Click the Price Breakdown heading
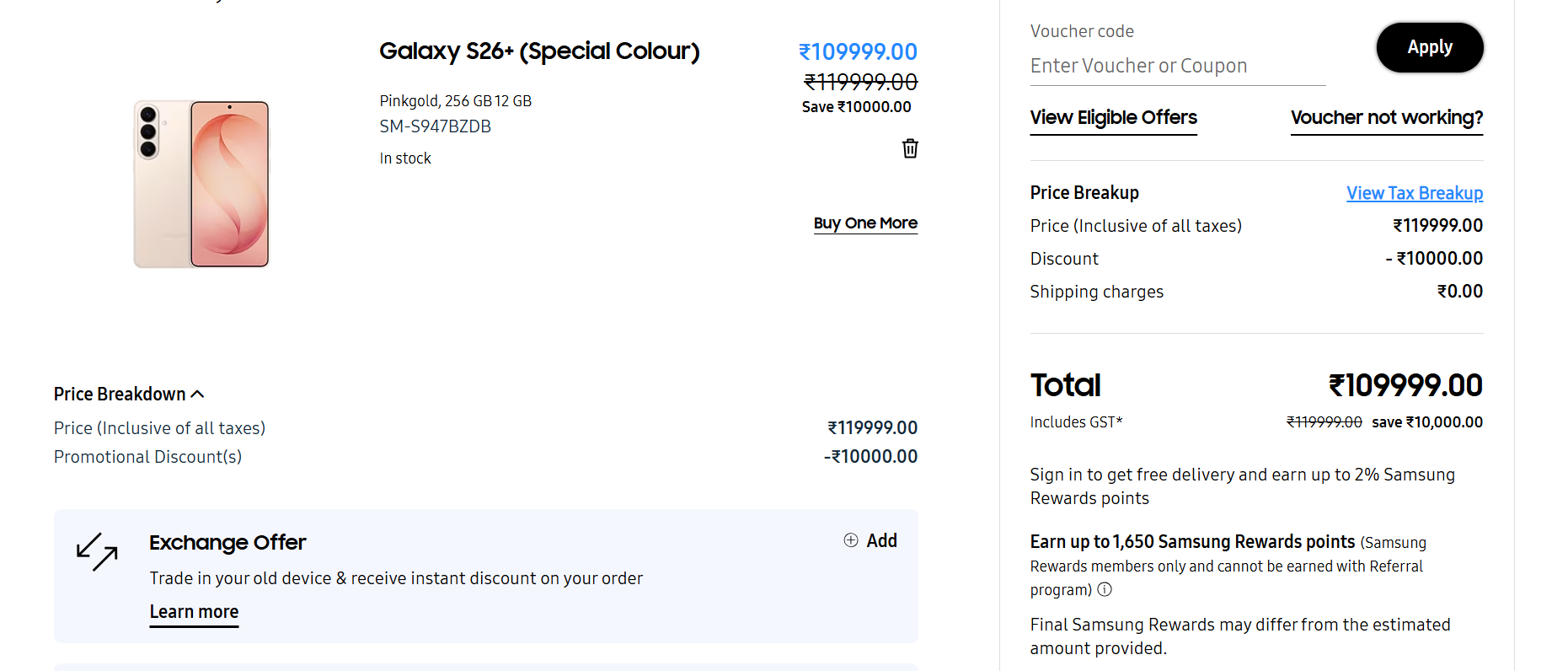This screenshot has height=671, width=1568. pyautogui.click(x=120, y=394)
